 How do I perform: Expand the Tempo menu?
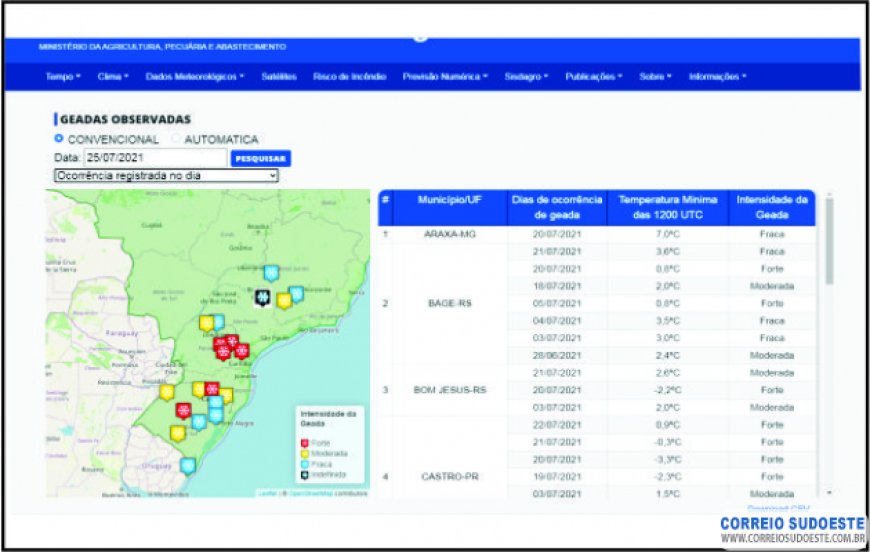pyautogui.click(x=63, y=77)
